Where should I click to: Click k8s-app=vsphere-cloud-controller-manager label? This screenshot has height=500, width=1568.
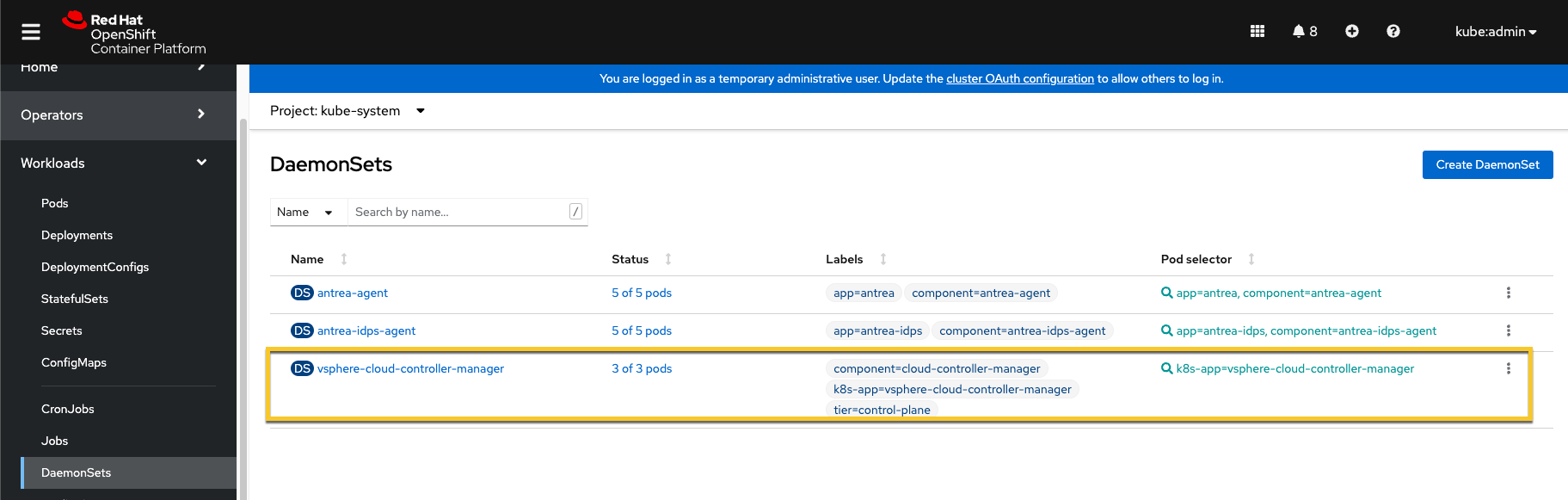952,389
